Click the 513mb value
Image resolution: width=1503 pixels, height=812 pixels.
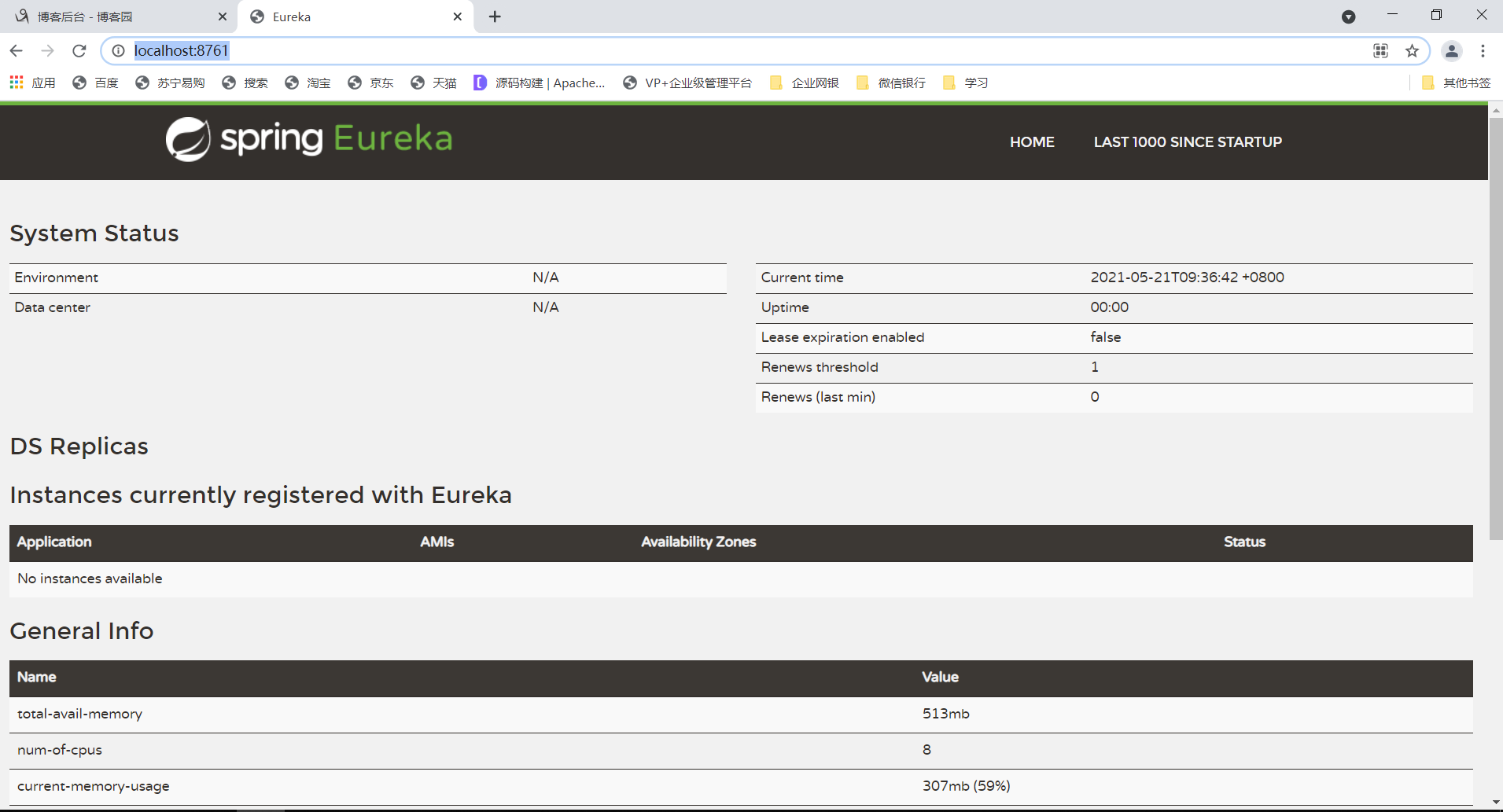[x=945, y=714]
